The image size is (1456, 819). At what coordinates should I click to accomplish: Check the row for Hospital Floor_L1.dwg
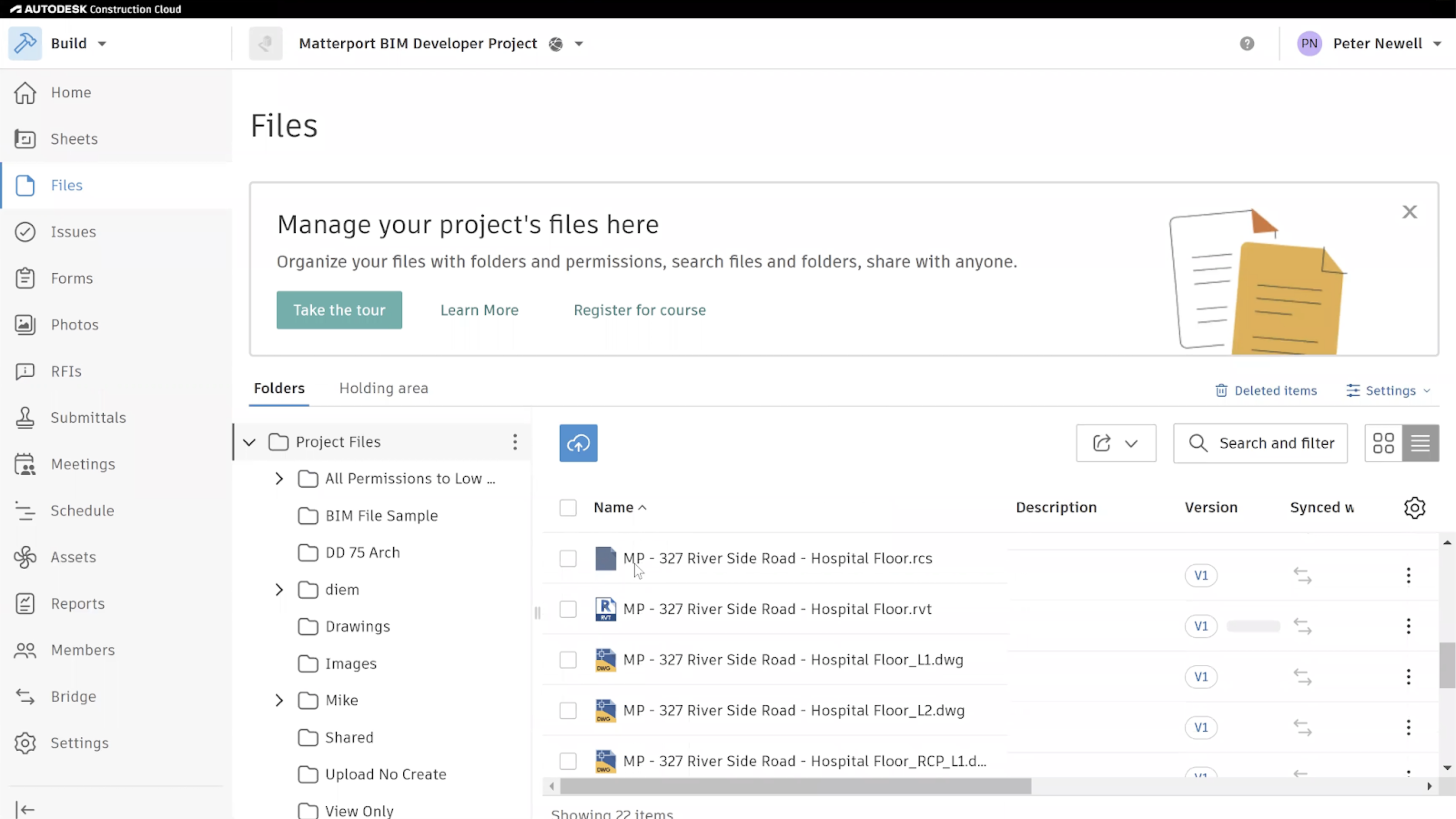pyautogui.click(x=567, y=660)
